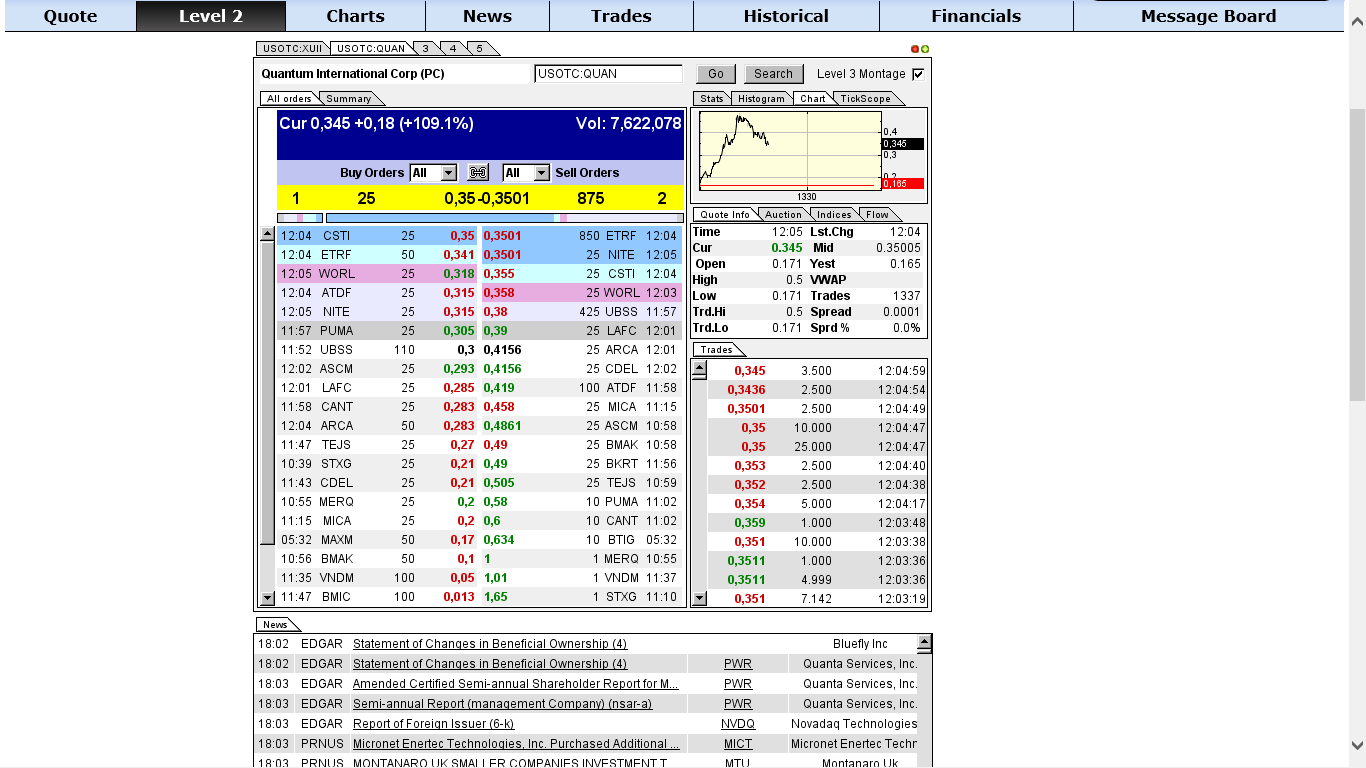
Task: Switch to the USOTC:XUII symbol tab
Action: (293, 48)
